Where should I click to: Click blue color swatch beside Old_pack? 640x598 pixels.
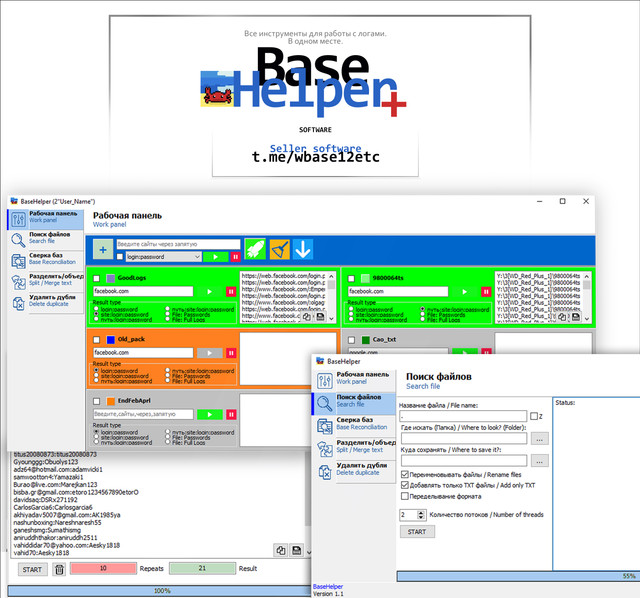click(111, 340)
